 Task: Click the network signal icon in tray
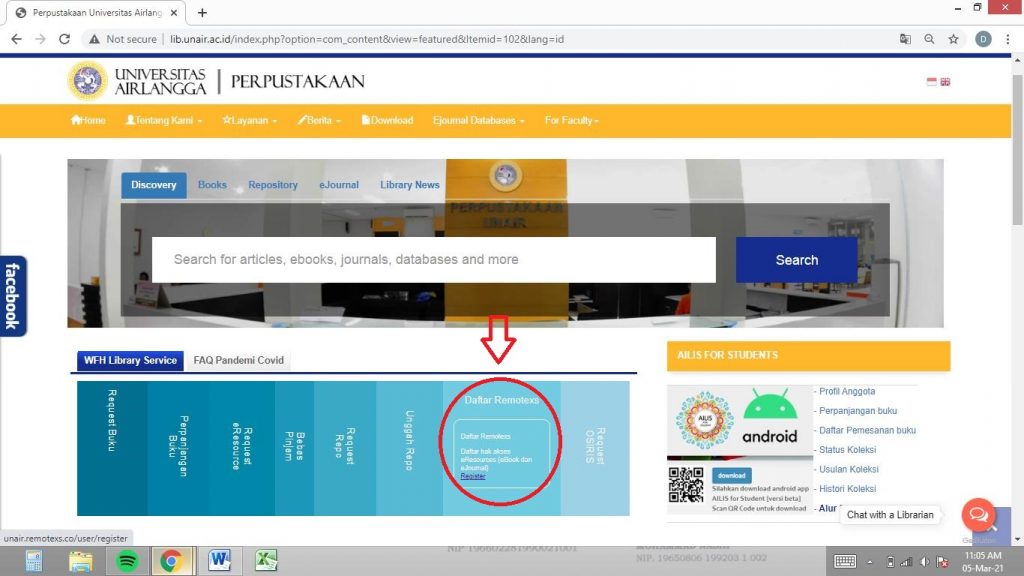pyautogui.click(x=906, y=562)
